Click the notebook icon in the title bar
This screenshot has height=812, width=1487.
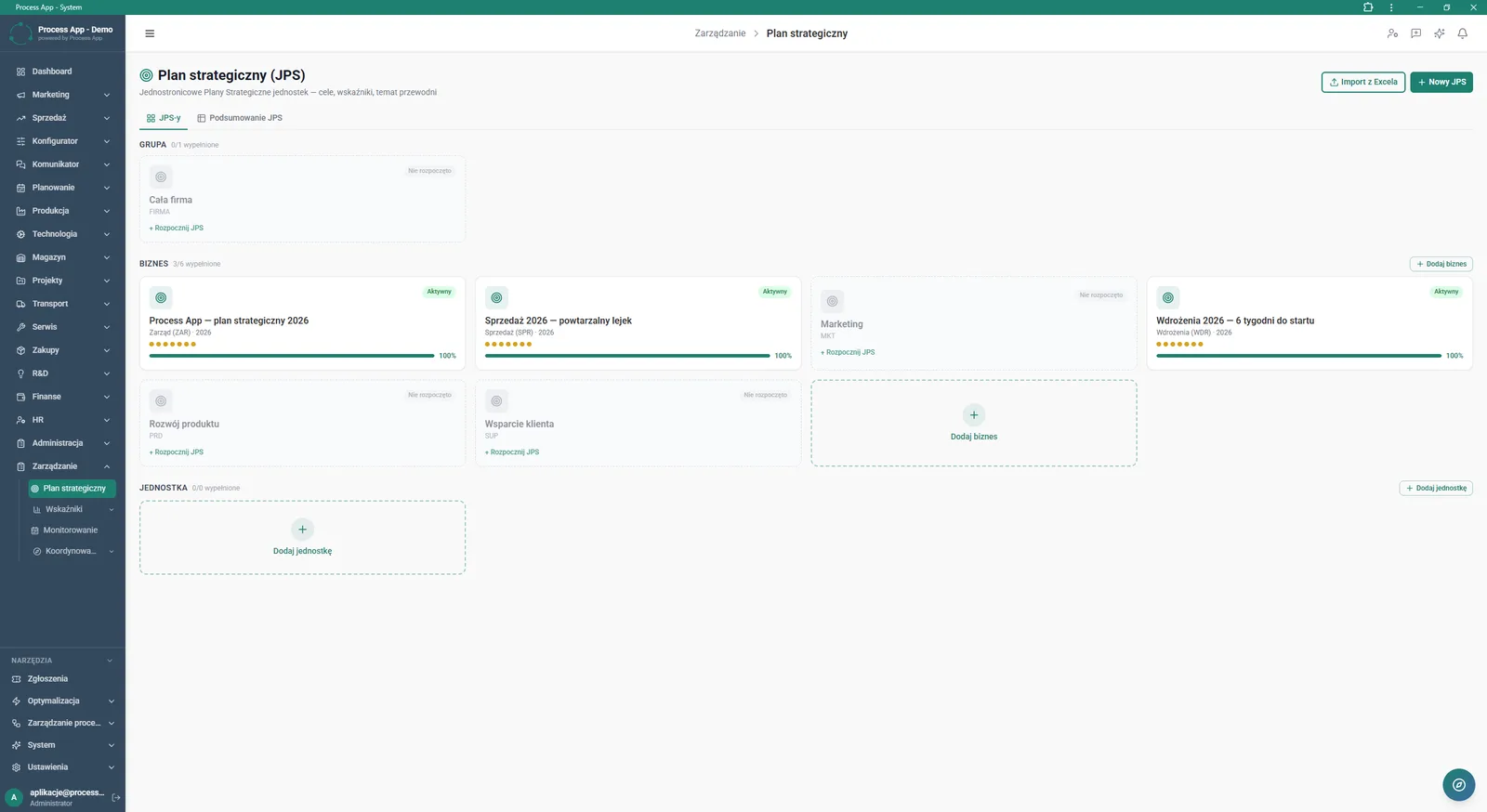point(1368,7)
